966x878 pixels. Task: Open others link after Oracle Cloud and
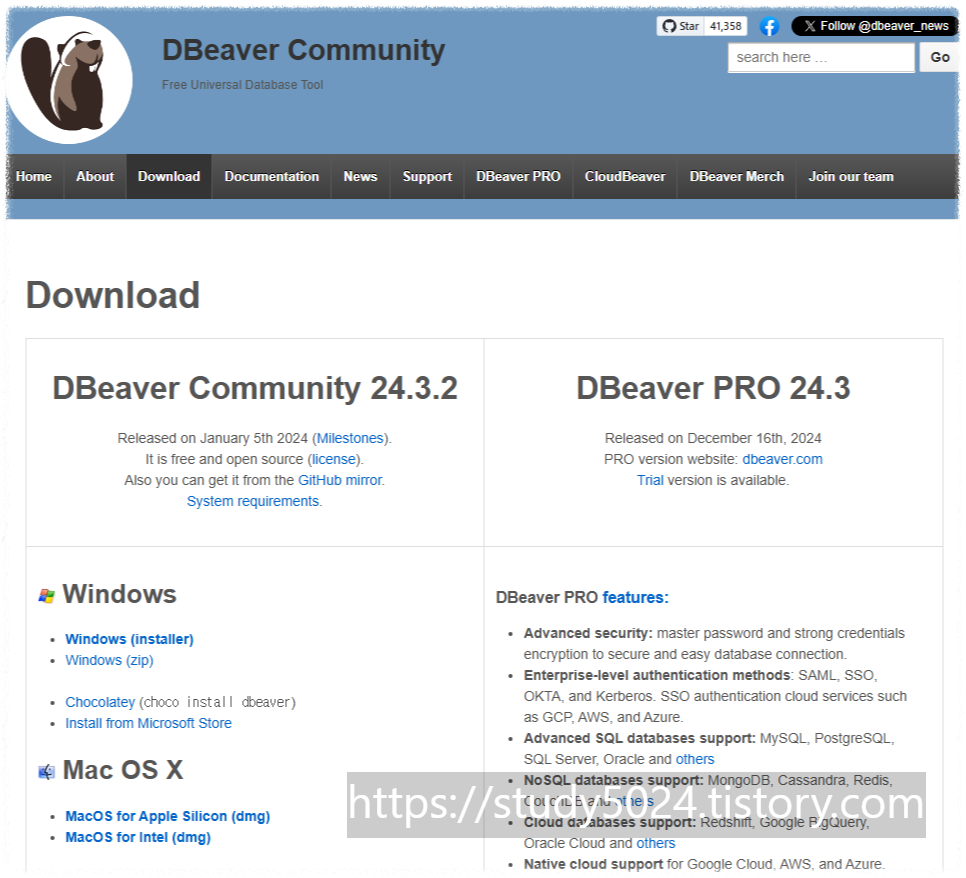tap(656, 843)
